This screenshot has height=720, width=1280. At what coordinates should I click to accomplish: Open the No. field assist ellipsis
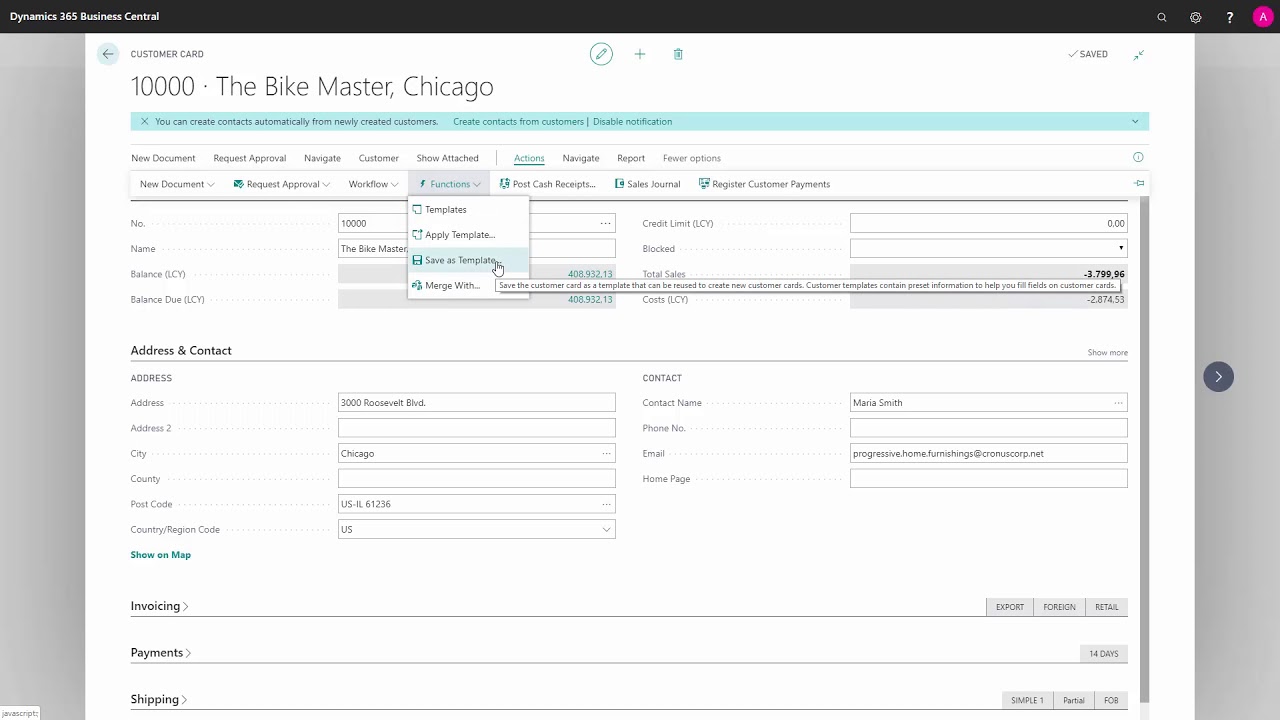605,224
